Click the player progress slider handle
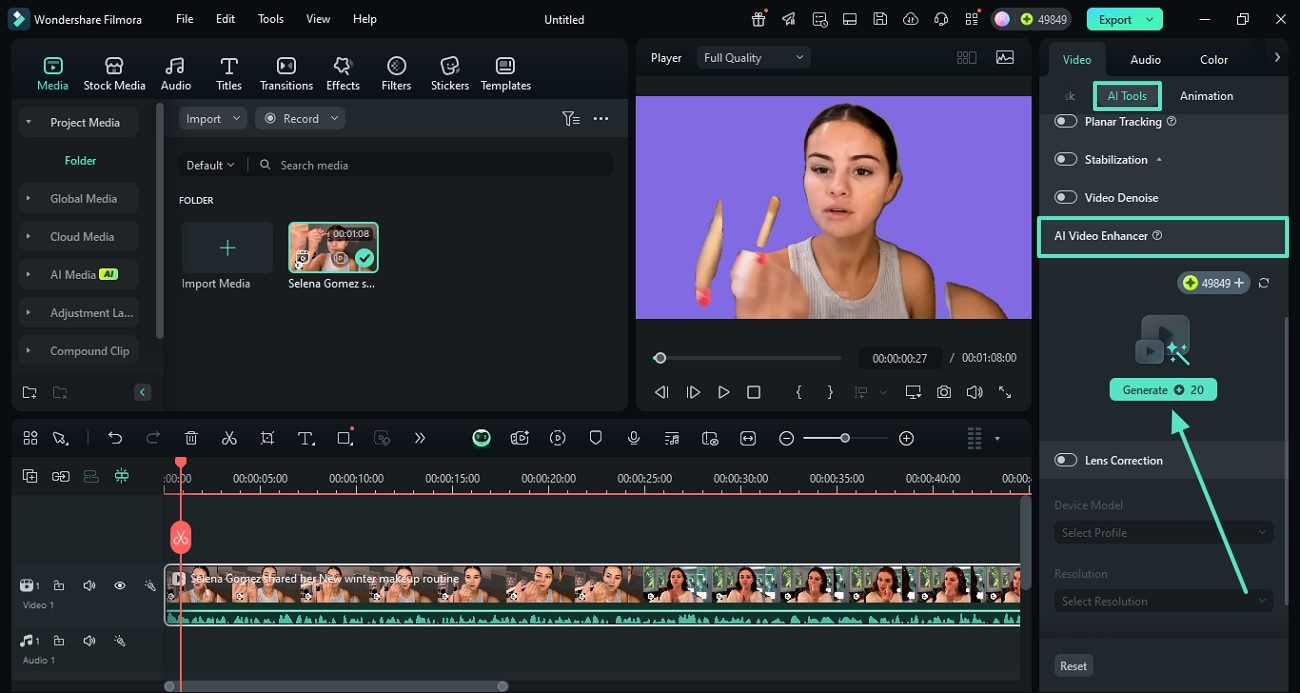This screenshot has height=693, width=1300. pos(660,358)
